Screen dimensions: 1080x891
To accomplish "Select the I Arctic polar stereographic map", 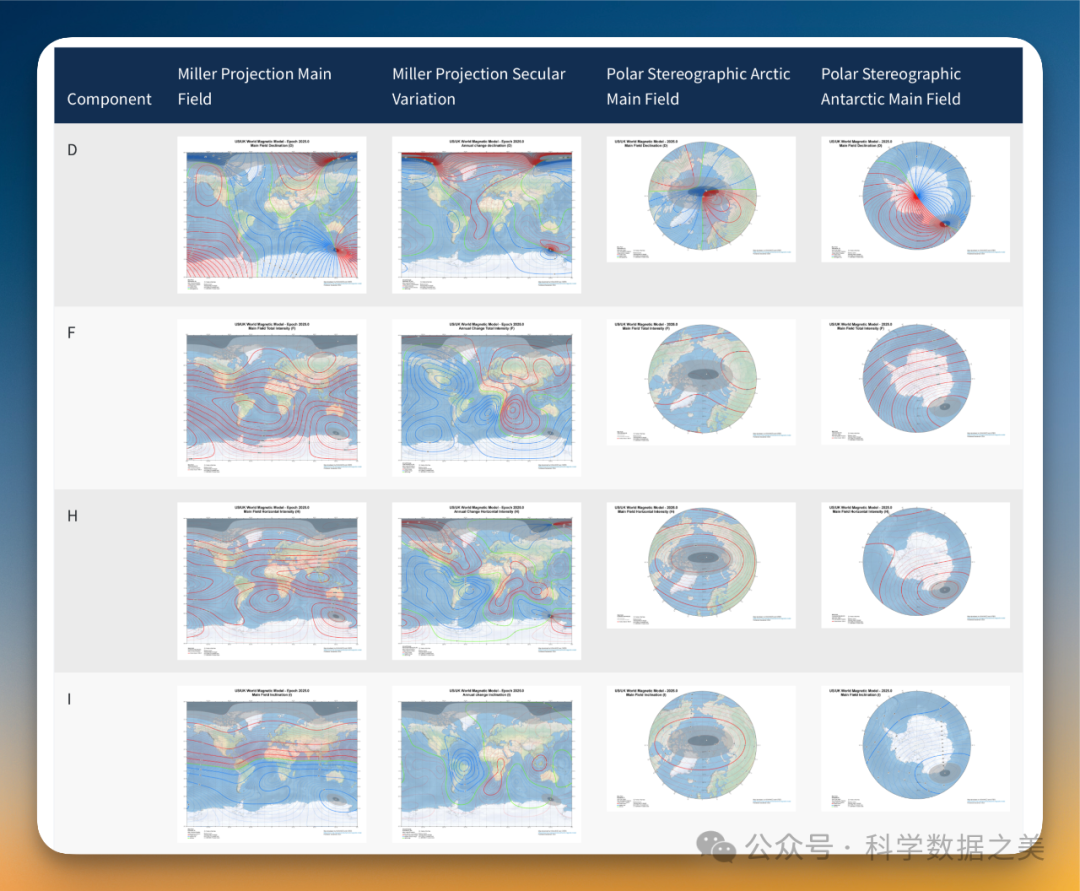I will [x=701, y=748].
